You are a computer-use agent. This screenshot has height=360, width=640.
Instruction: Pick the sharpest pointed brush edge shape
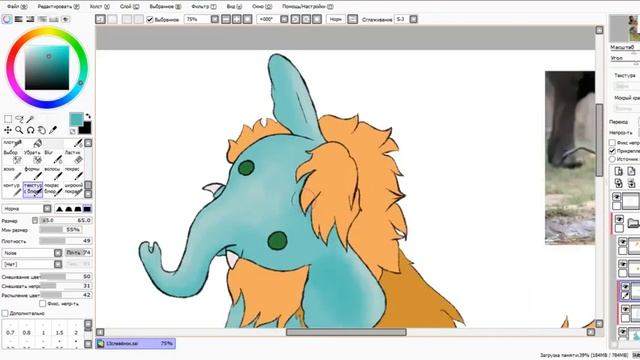point(60,209)
